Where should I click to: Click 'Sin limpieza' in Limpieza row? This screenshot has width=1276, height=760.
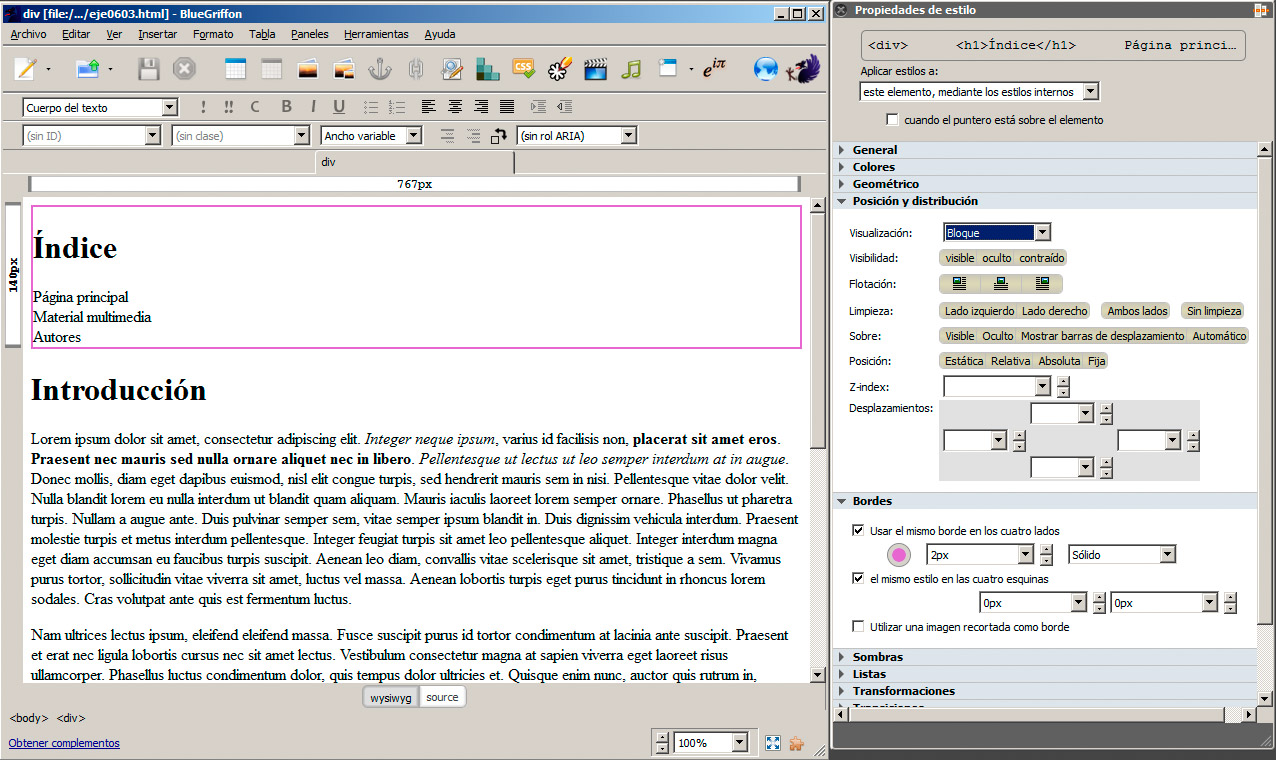tap(1214, 311)
